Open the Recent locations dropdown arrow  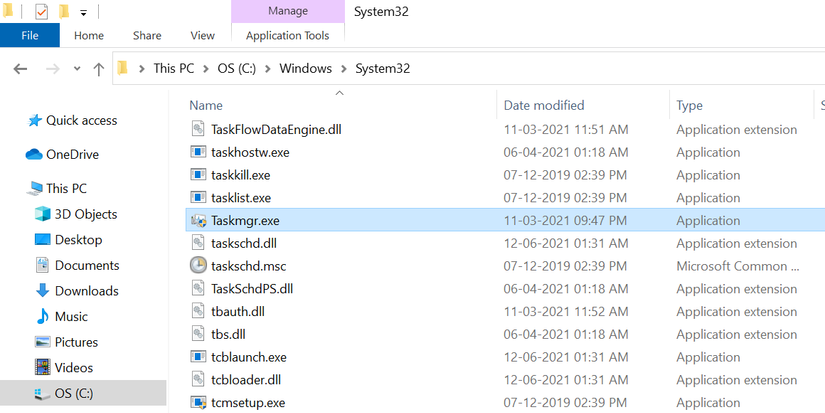pyautogui.click(x=76, y=69)
